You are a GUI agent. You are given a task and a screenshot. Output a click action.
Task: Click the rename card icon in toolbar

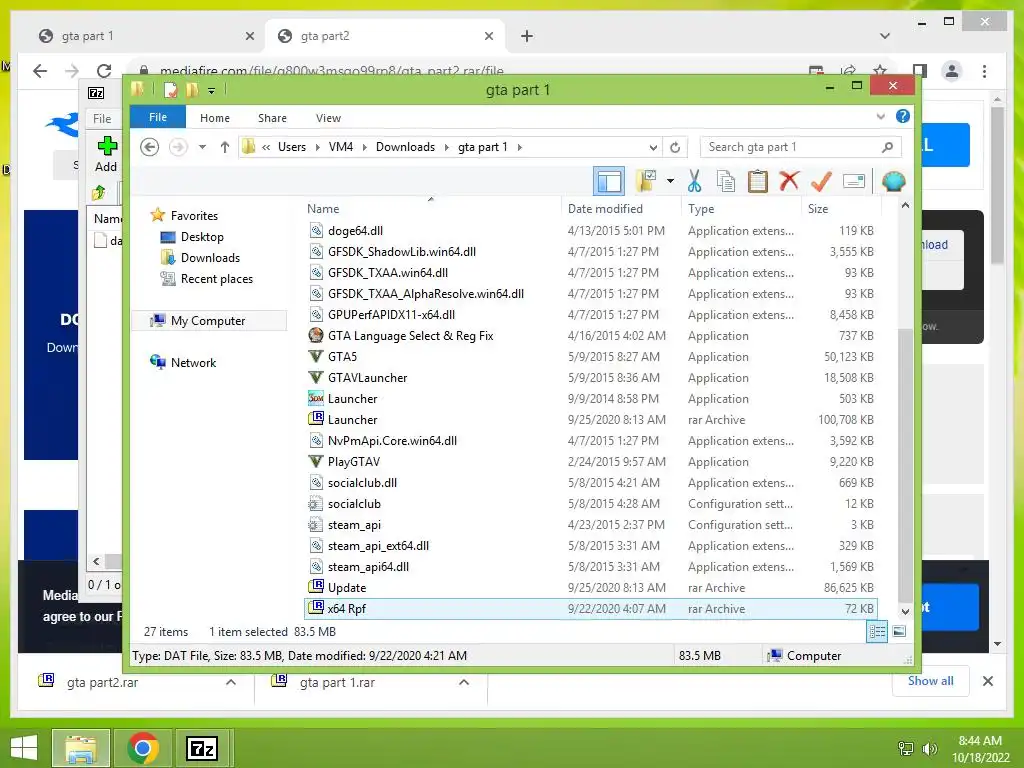tap(854, 181)
